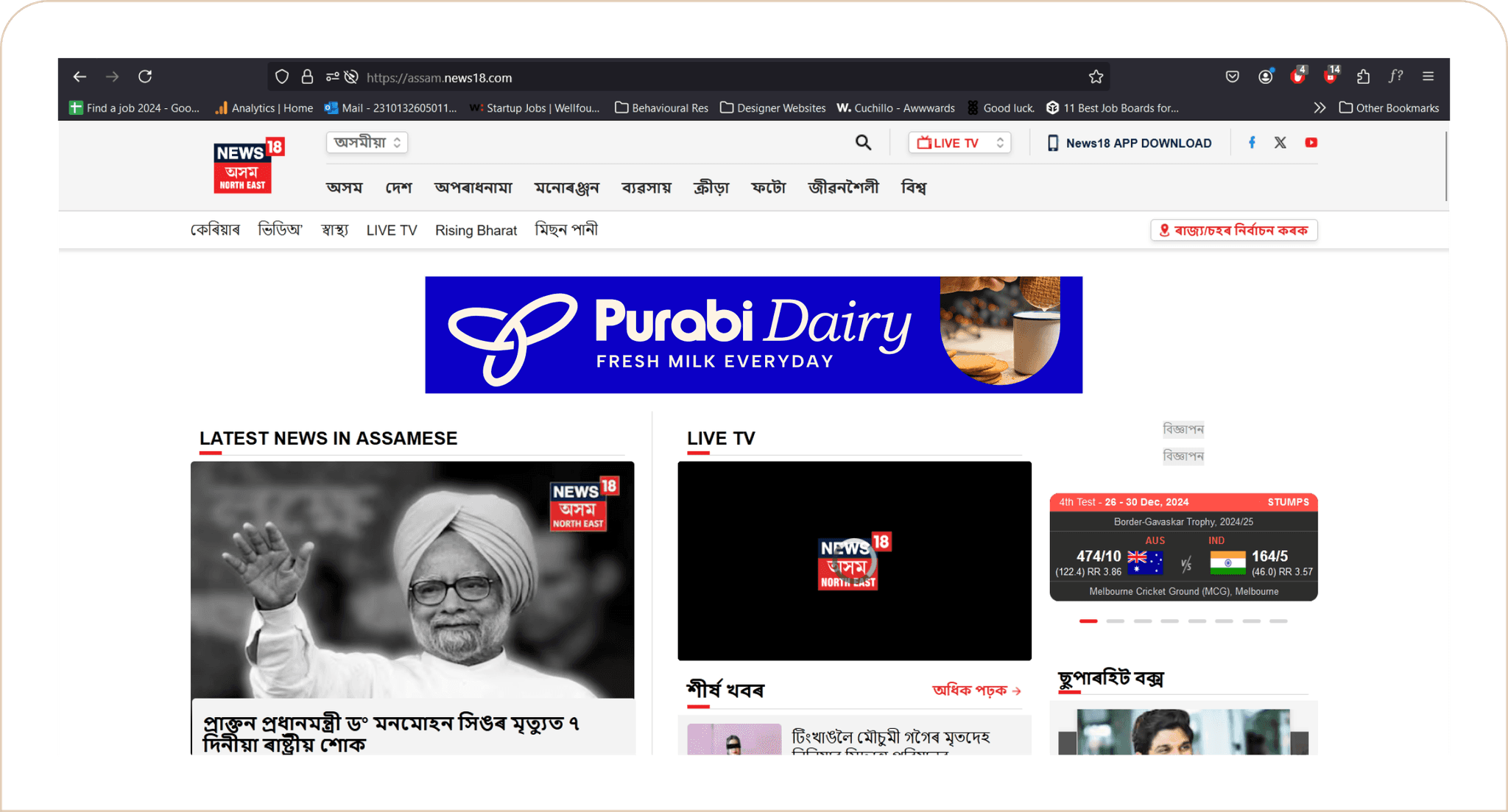The width and height of the screenshot is (1508, 812).
Task: Expand the LIVE TV dropdown selector
Action: [959, 143]
